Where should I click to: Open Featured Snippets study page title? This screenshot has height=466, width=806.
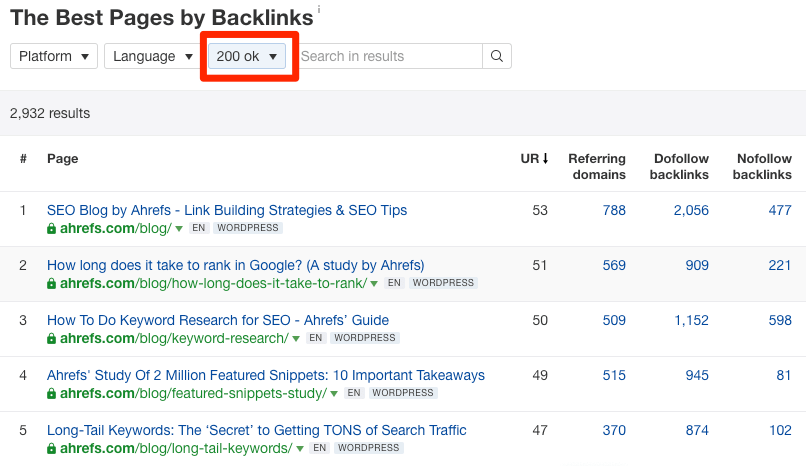point(266,375)
